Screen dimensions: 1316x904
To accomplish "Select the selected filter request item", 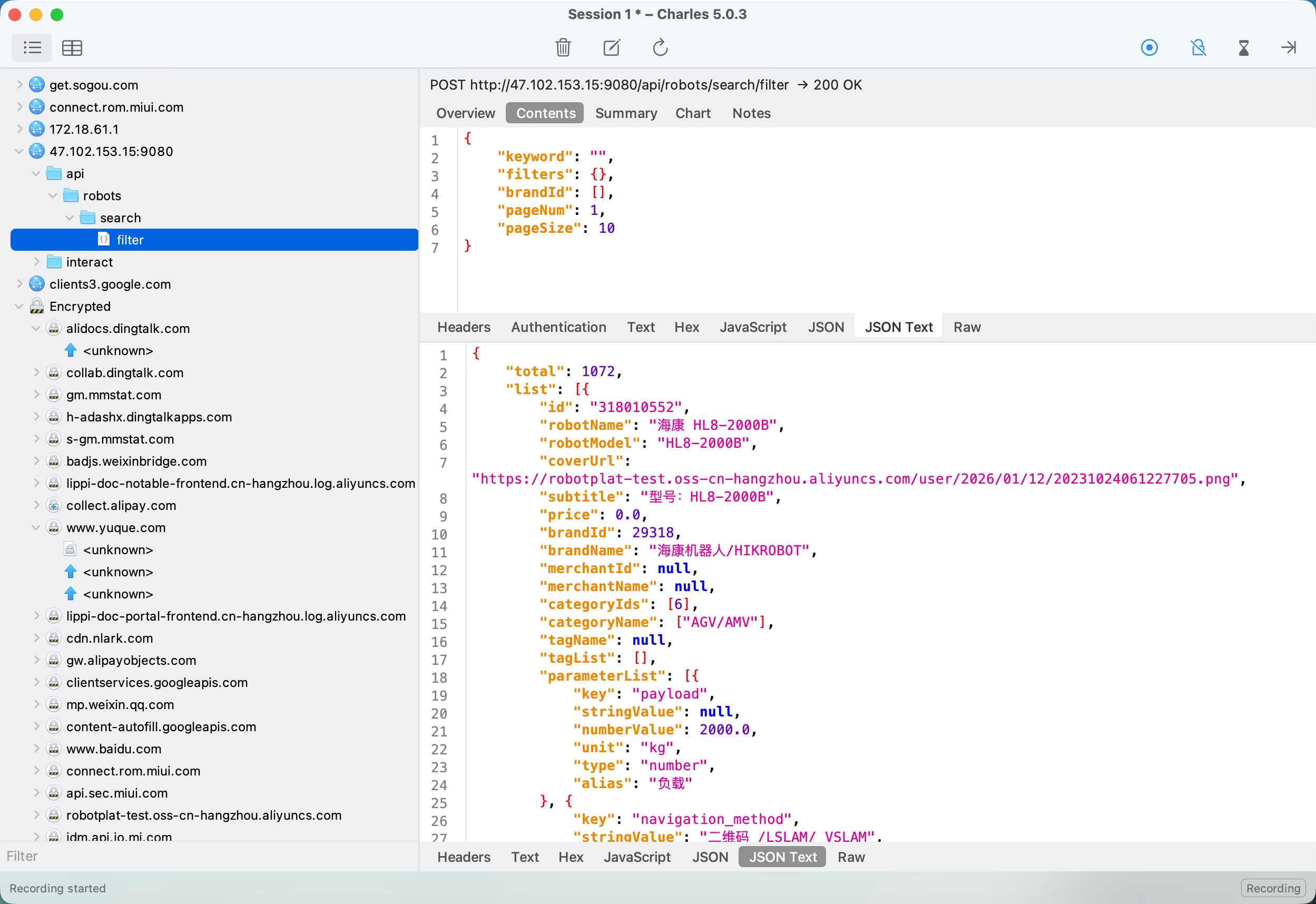I will [x=130, y=240].
